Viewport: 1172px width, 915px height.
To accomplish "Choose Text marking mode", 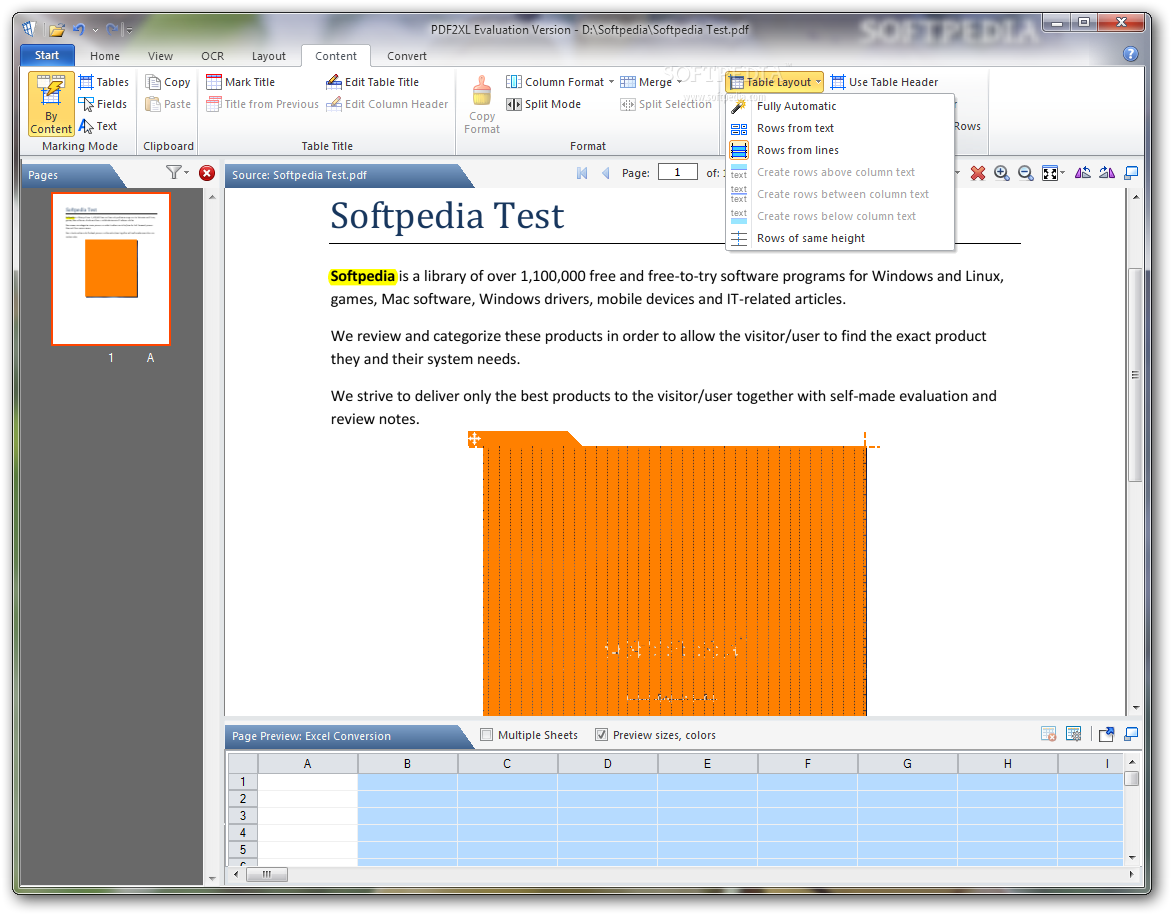I will (x=98, y=126).
